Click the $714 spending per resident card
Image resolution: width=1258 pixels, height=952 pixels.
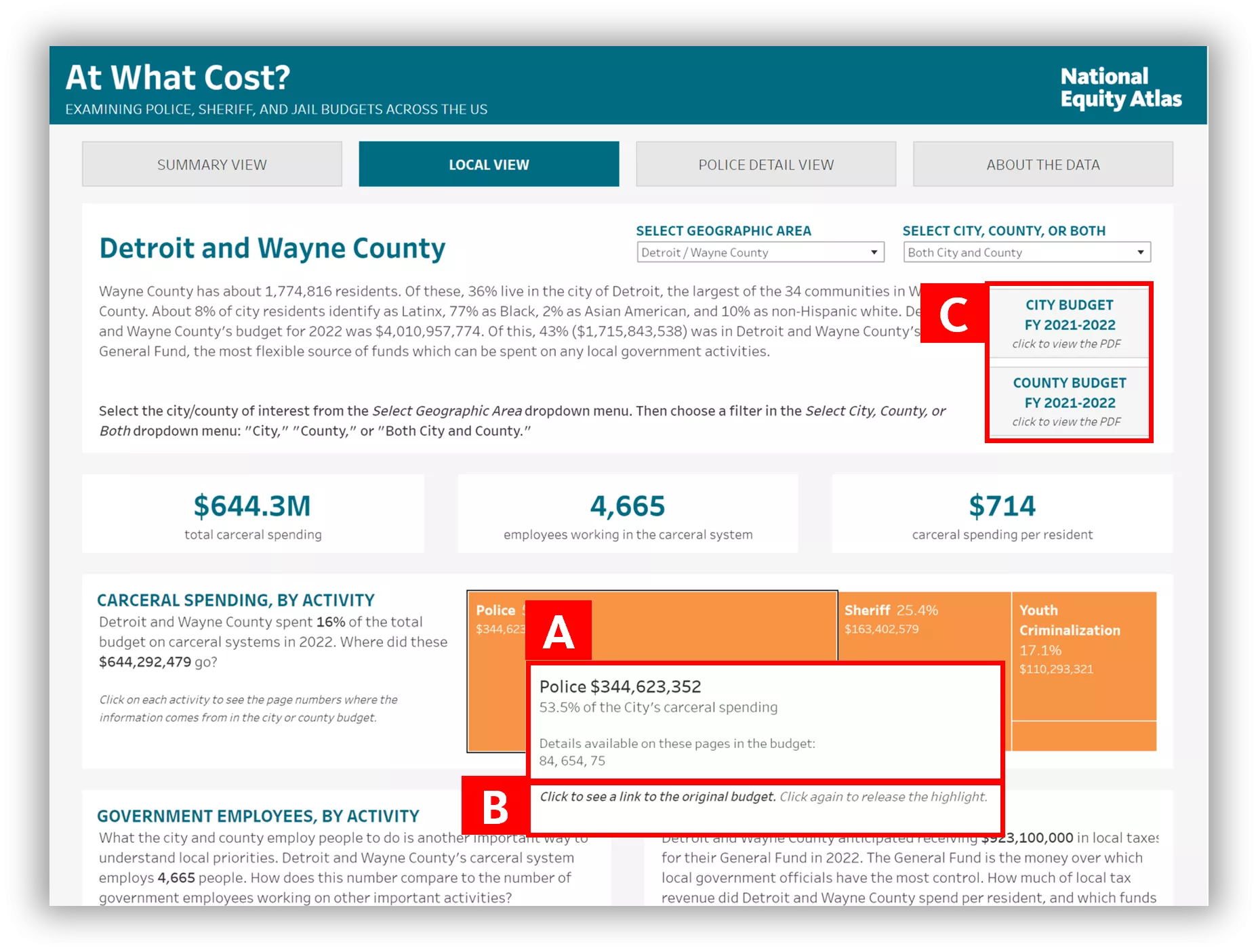(x=1002, y=514)
